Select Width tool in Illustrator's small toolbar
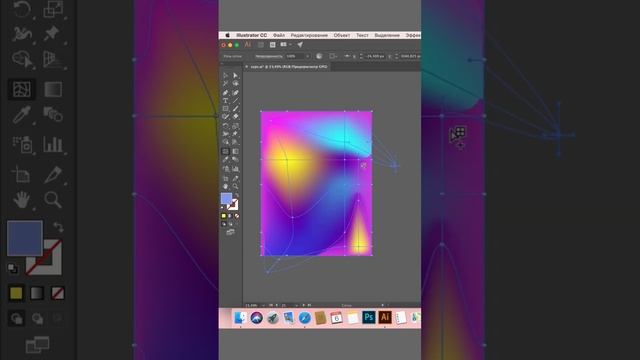This screenshot has width=640, height=360. 225,133
